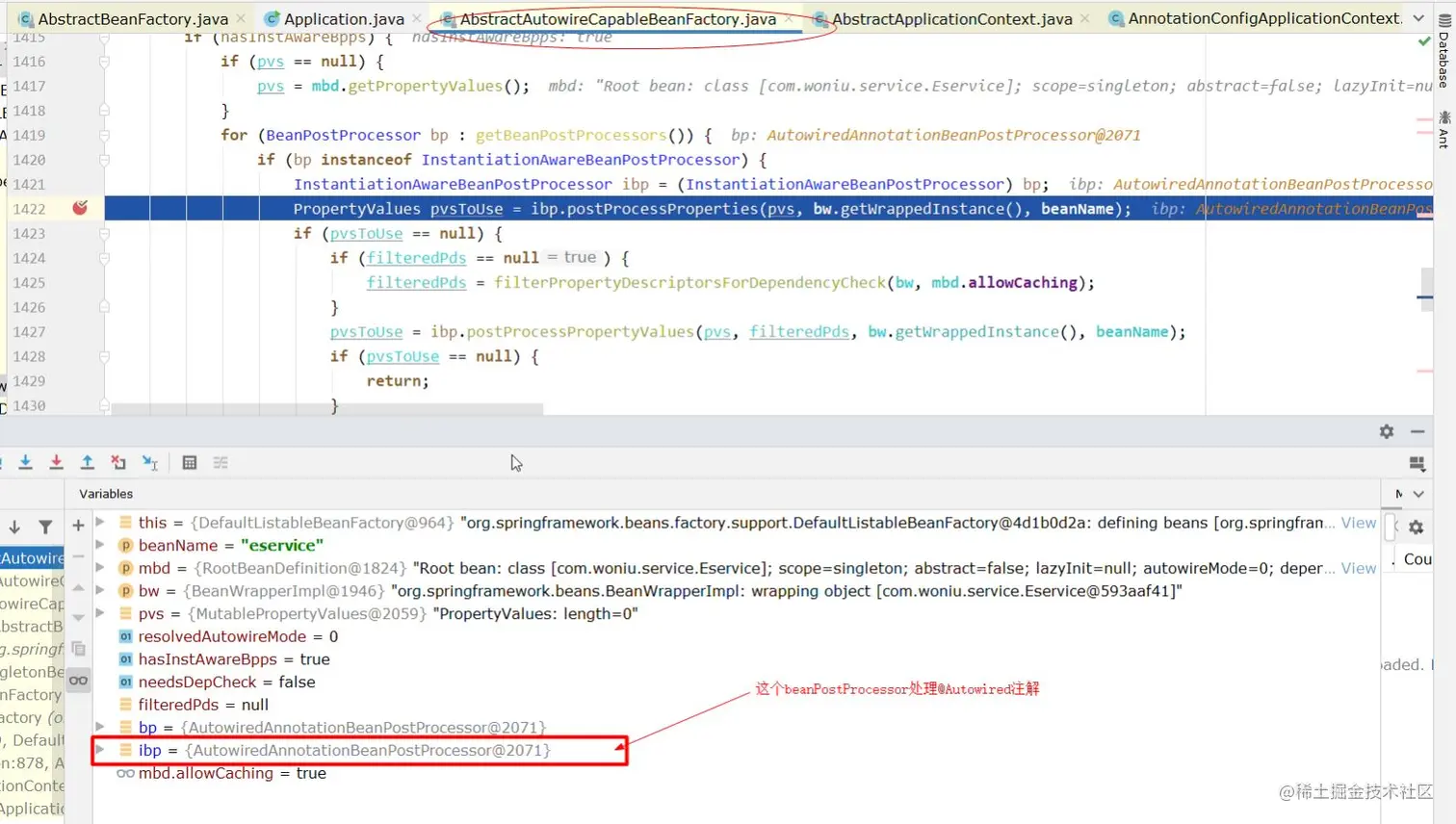Screen dimensions: 1456x824
Task: Open the Evaluate Expression calculator icon
Action: 190,463
